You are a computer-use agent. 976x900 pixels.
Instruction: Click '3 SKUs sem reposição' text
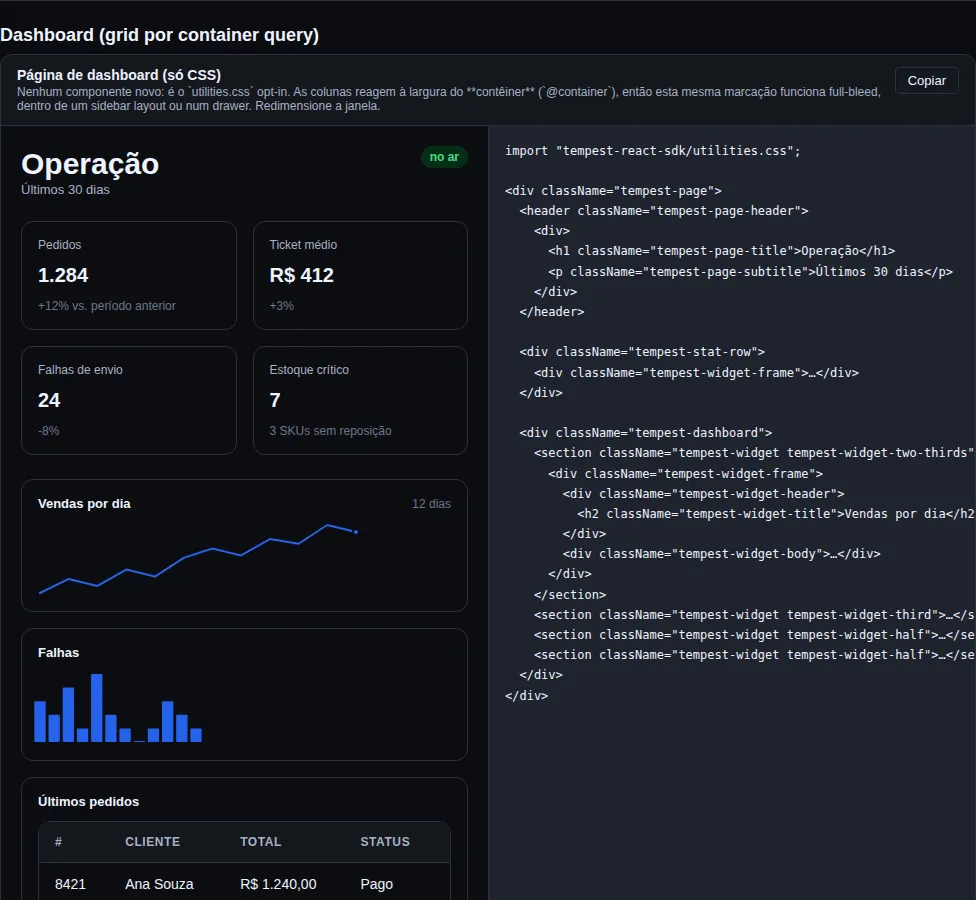pos(331,431)
